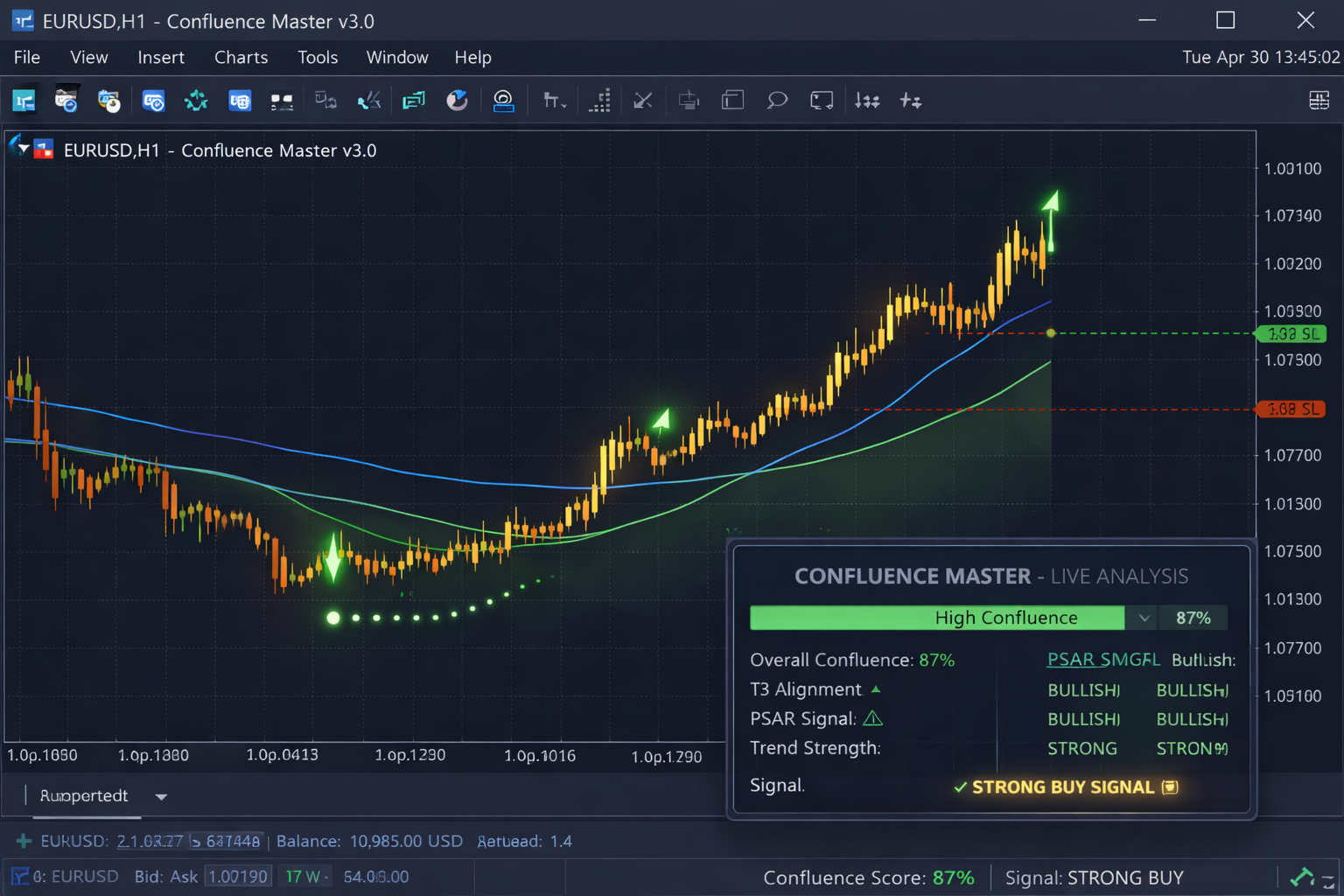Click the teal pen strokes toolbar icon
The height and width of the screenshot is (896, 1344).
click(x=369, y=101)
